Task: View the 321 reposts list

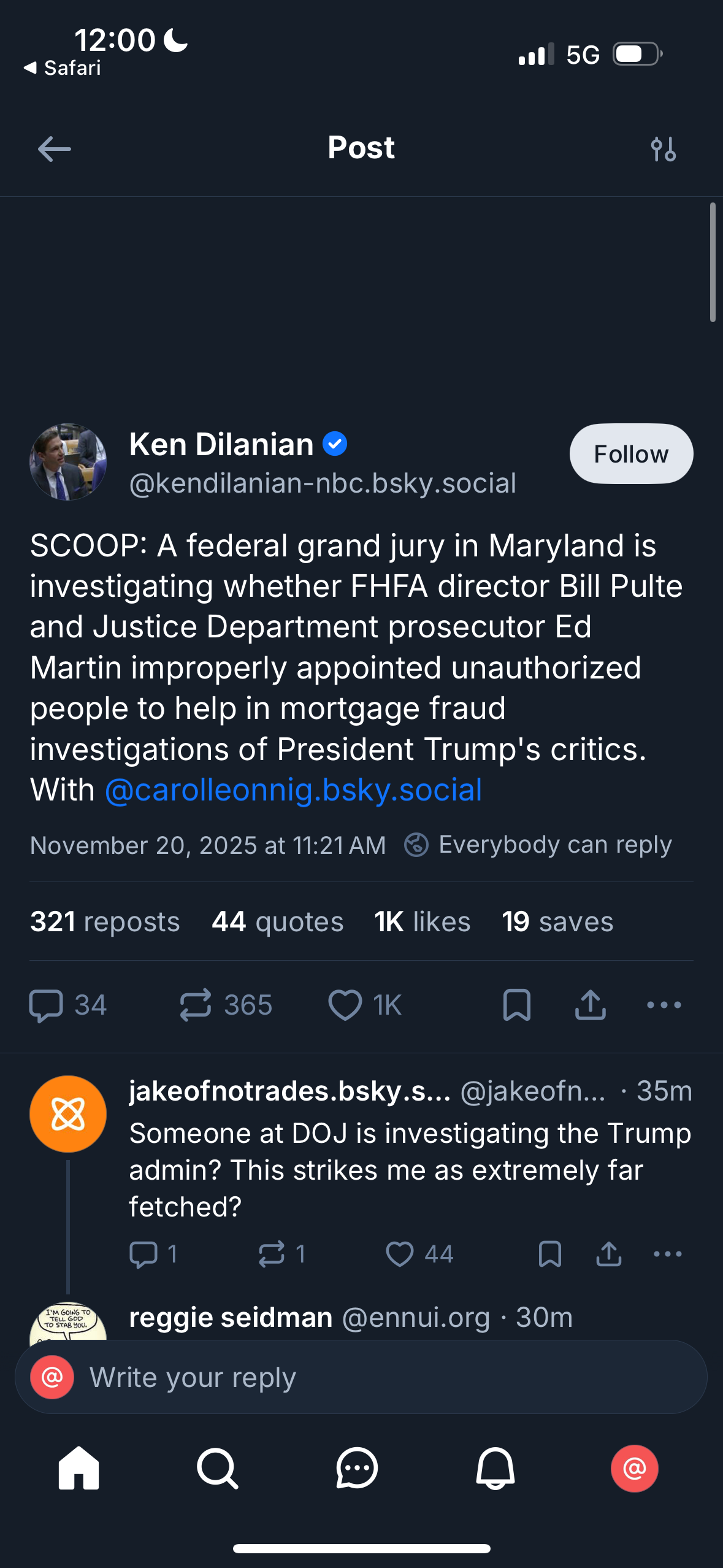Action: pyautogui.click(x=105, y=921)
